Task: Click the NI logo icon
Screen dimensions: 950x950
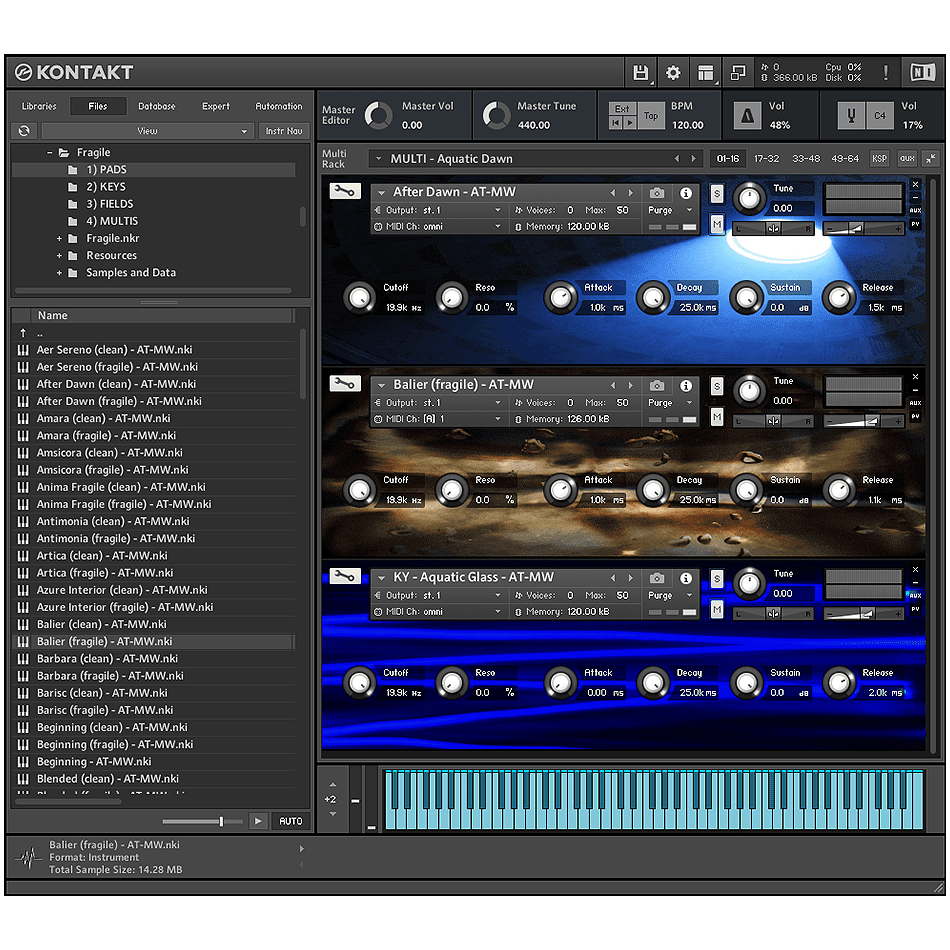Action: 923,73
